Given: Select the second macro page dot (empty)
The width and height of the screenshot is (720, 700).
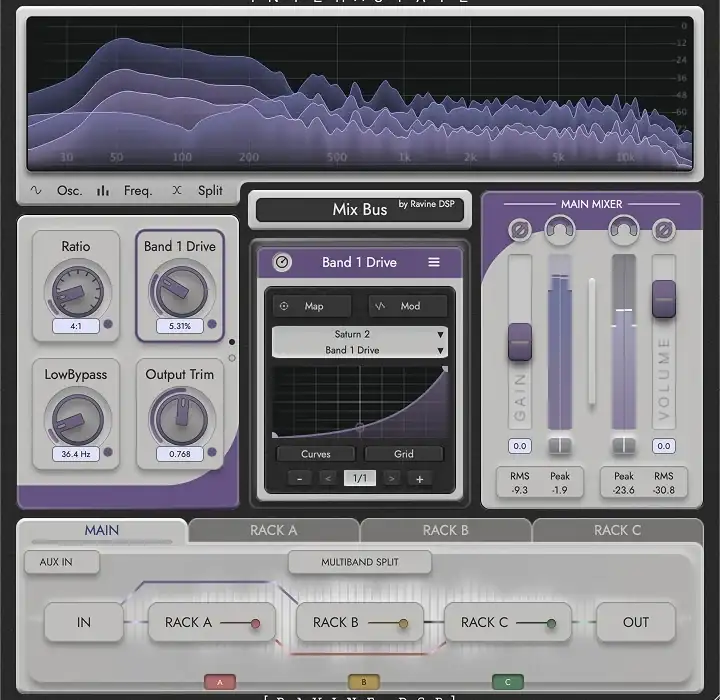Looking at the screenshot, I should click(232, 358).
